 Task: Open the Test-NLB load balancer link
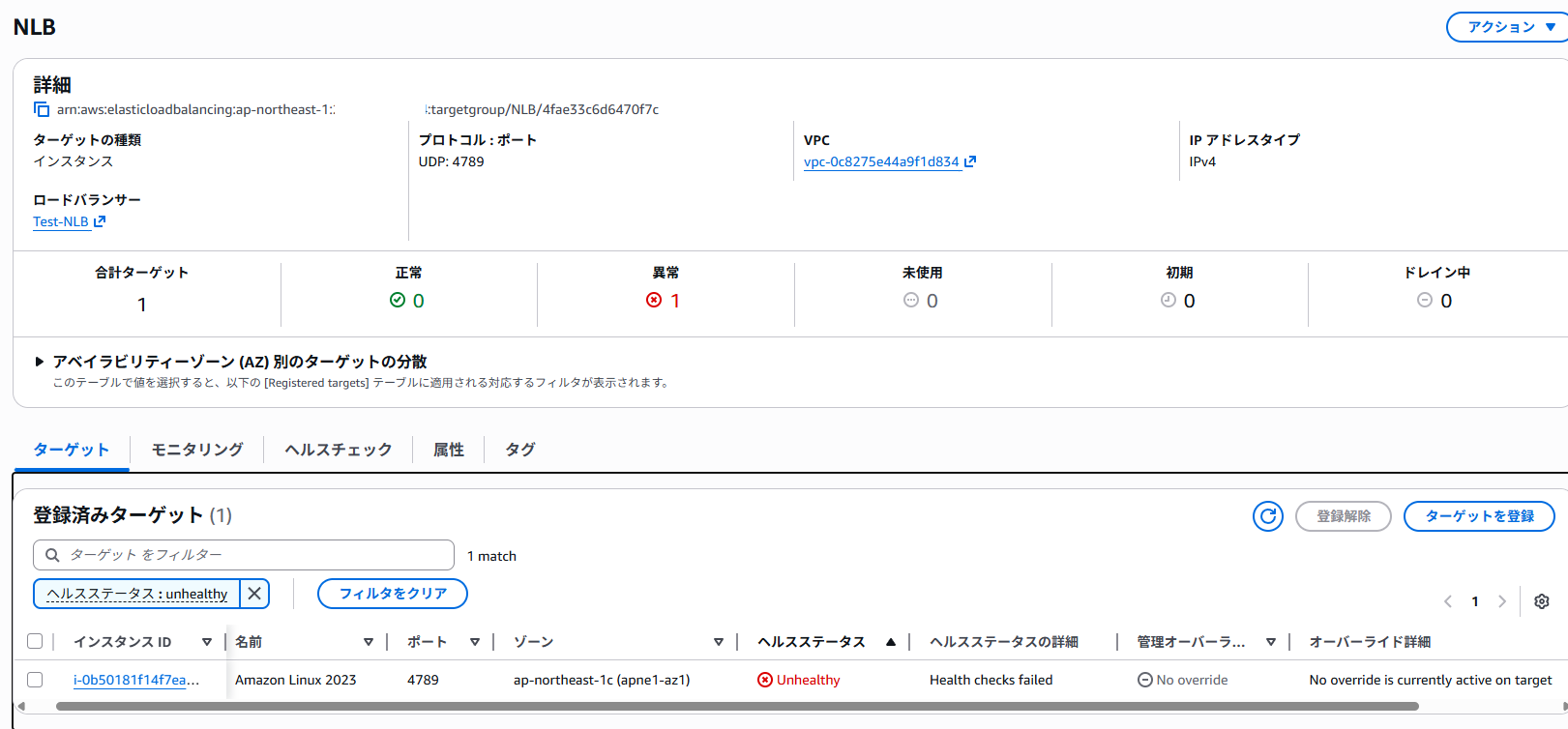(x=61, y=221)
